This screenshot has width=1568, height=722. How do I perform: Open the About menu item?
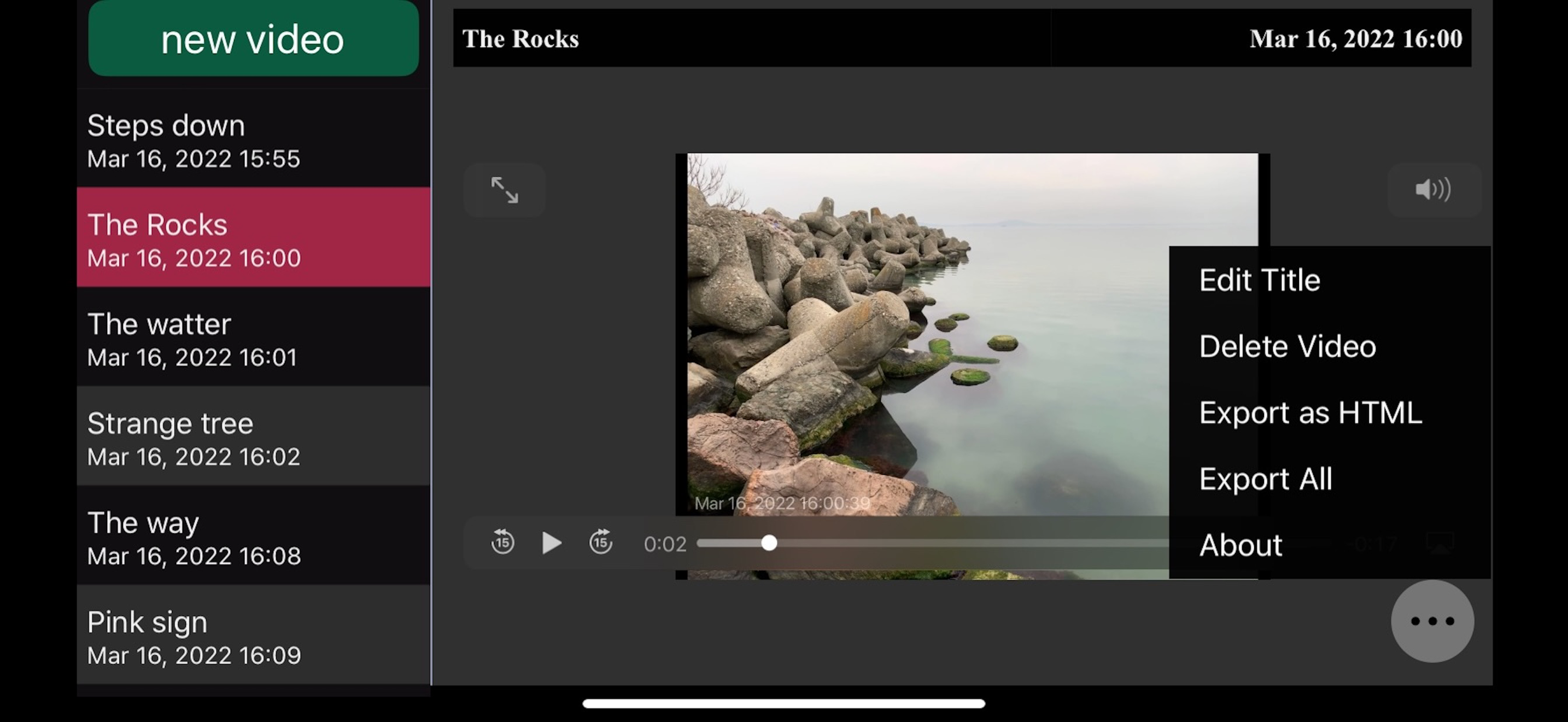click(1240, 545)
